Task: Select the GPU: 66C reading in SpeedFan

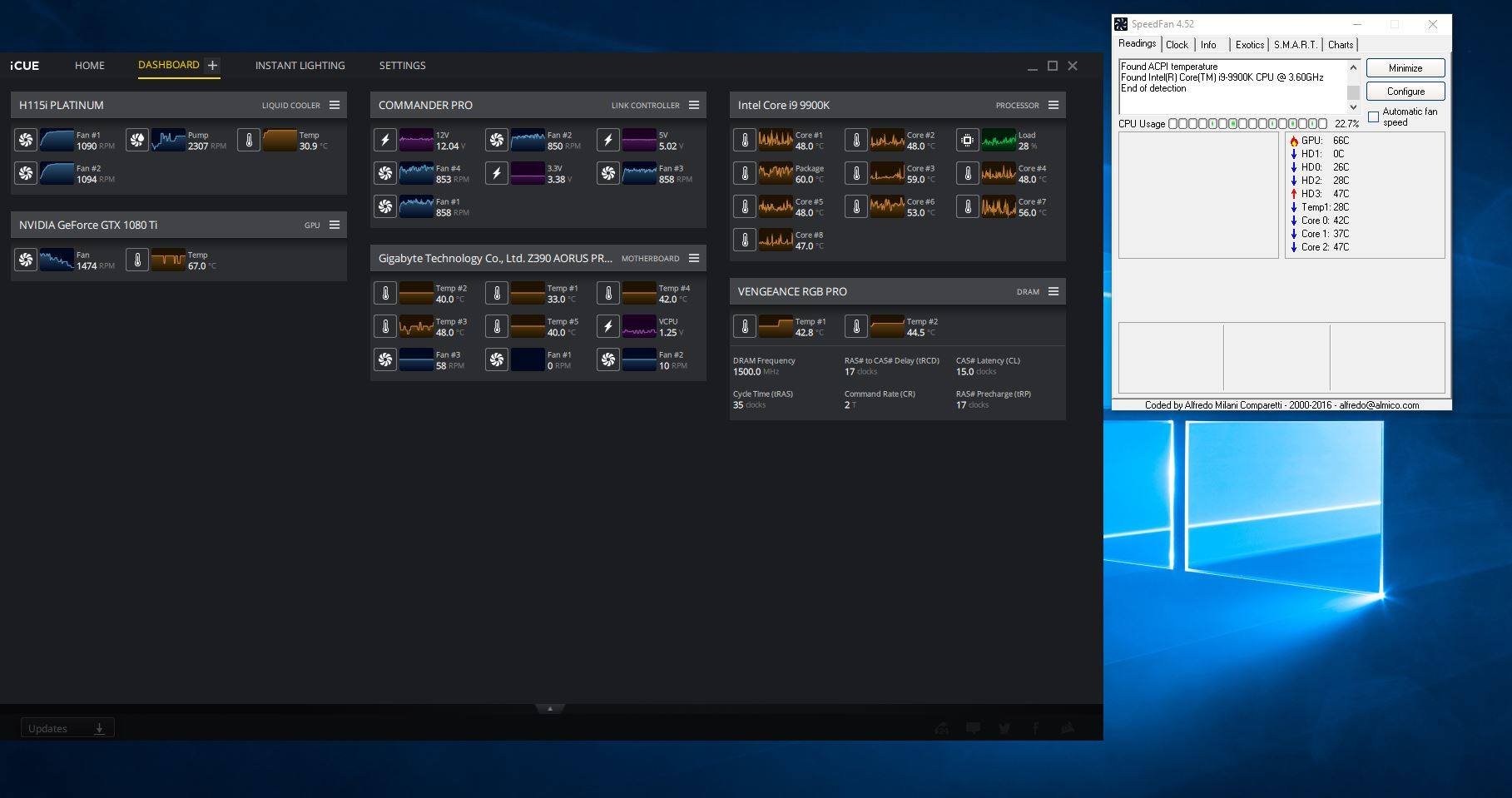Action: click(1319, 141)
